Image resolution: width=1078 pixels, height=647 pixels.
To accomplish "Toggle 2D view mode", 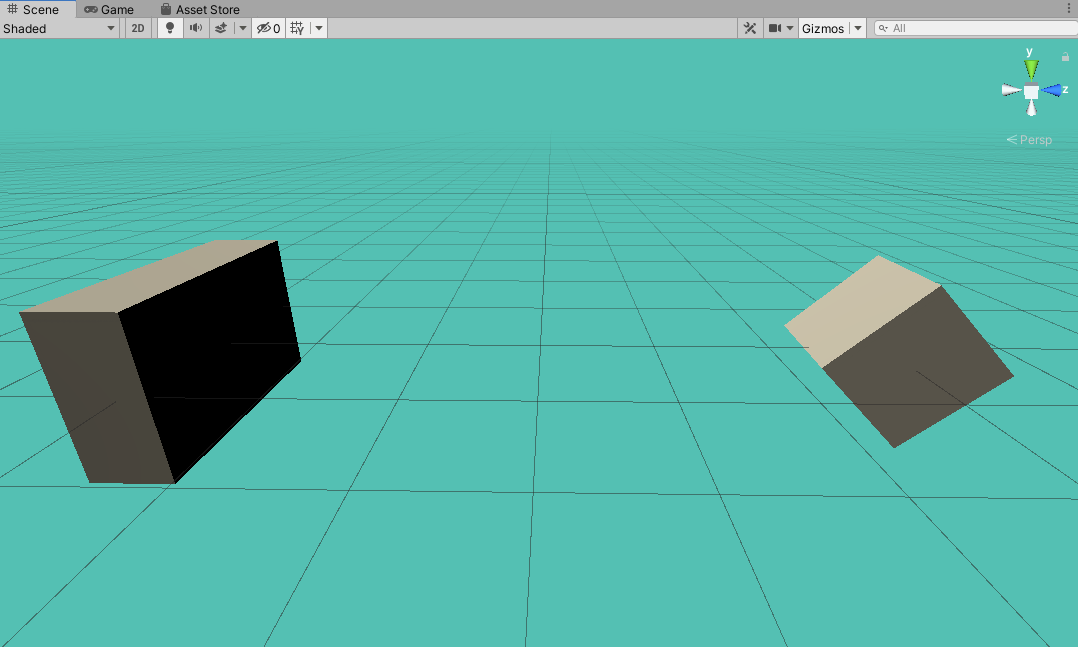I will (138, 28).
